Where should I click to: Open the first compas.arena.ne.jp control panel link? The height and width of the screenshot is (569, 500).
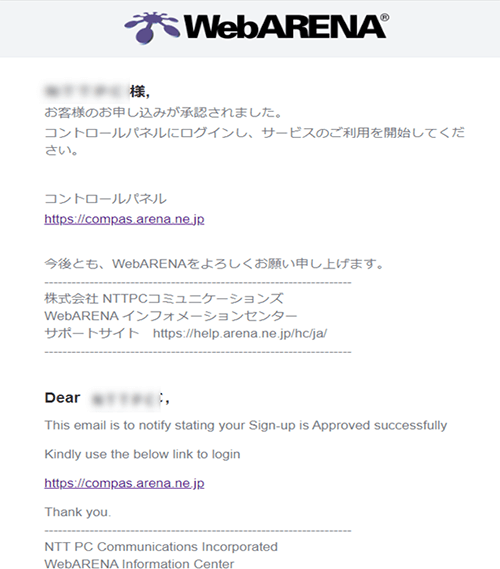click(124, 219)
